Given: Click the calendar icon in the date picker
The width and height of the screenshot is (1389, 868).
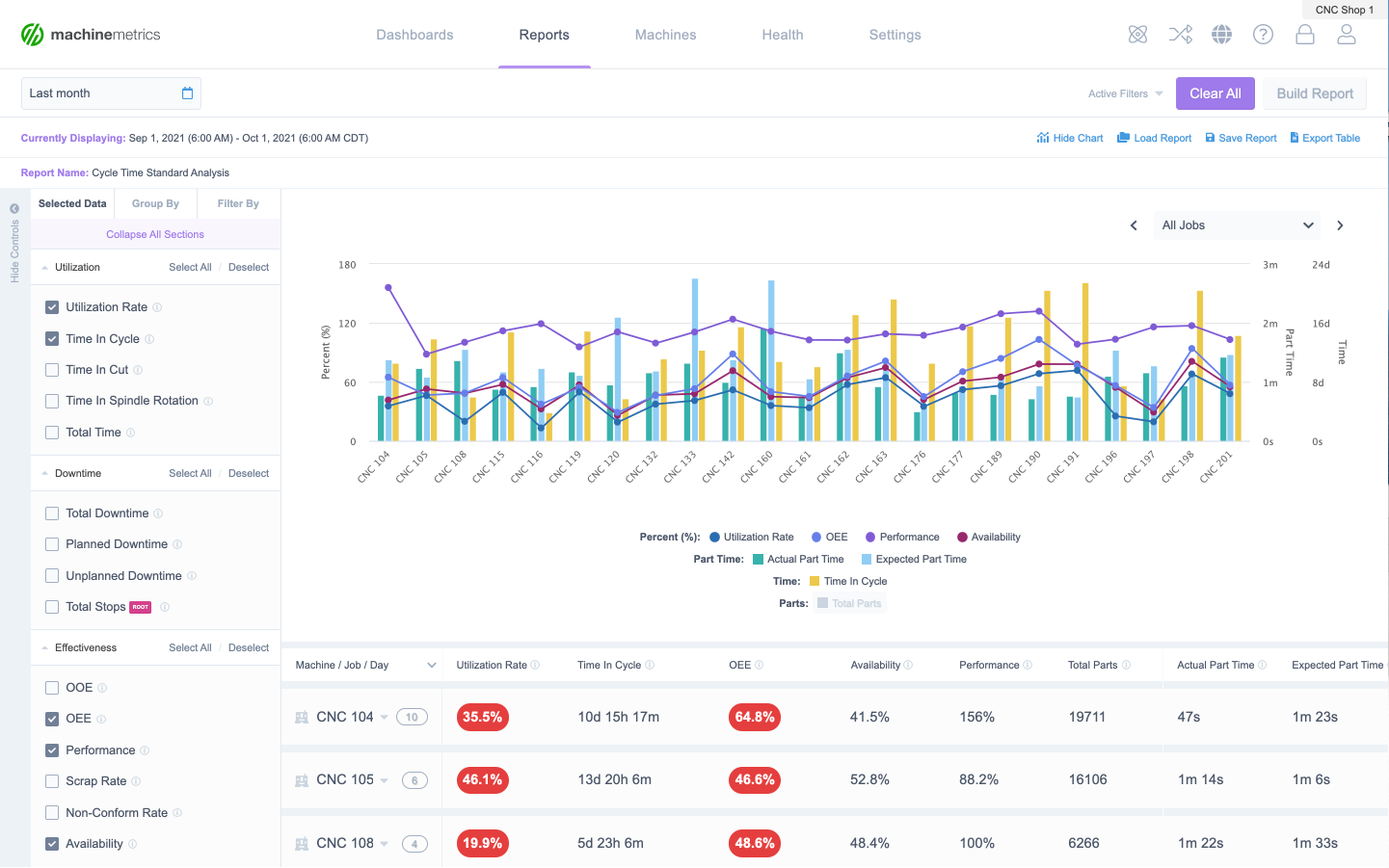Looking at the screenshot, I should coord(189,92).
